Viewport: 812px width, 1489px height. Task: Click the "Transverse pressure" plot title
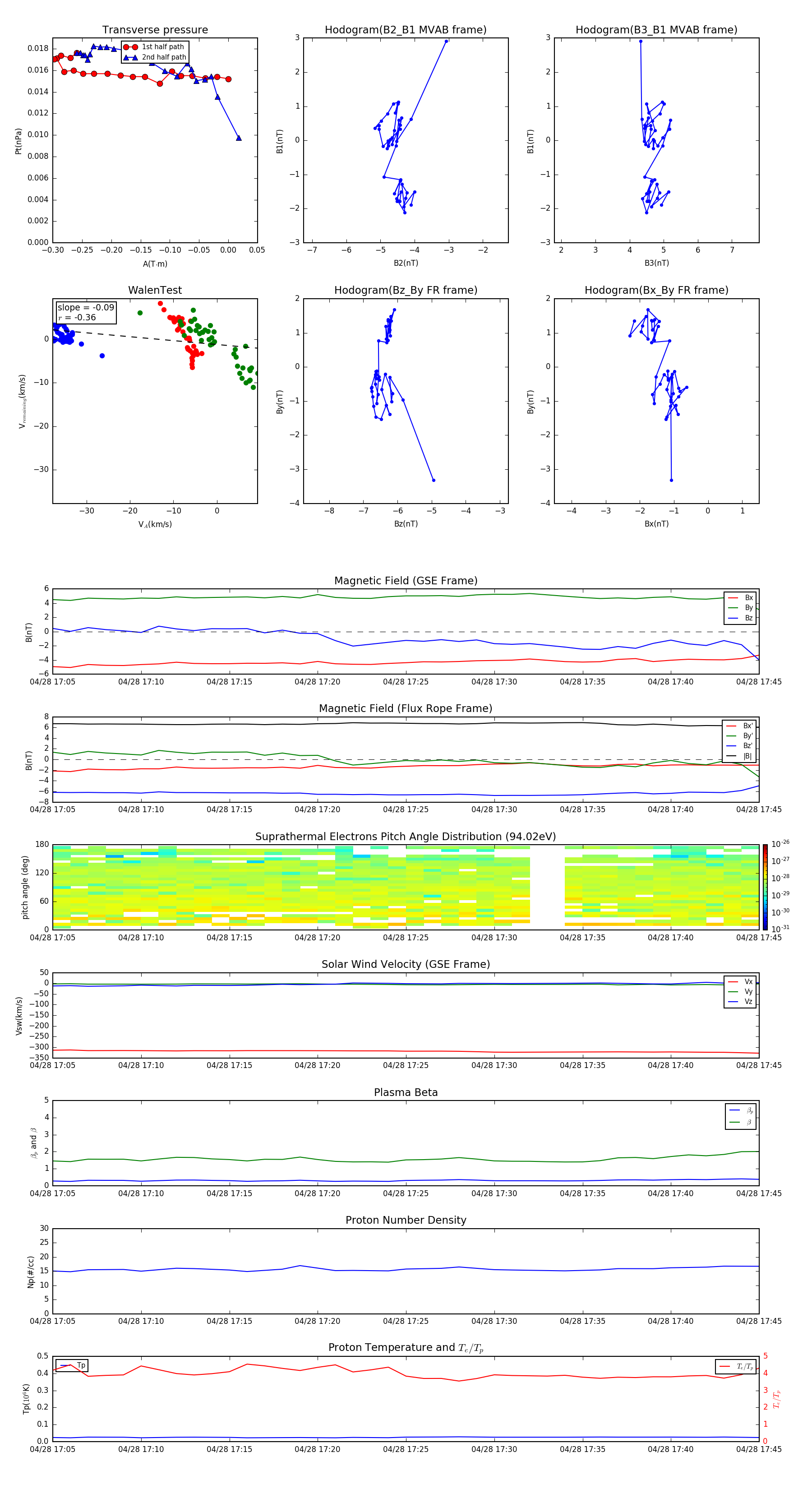tap(155, 30)
